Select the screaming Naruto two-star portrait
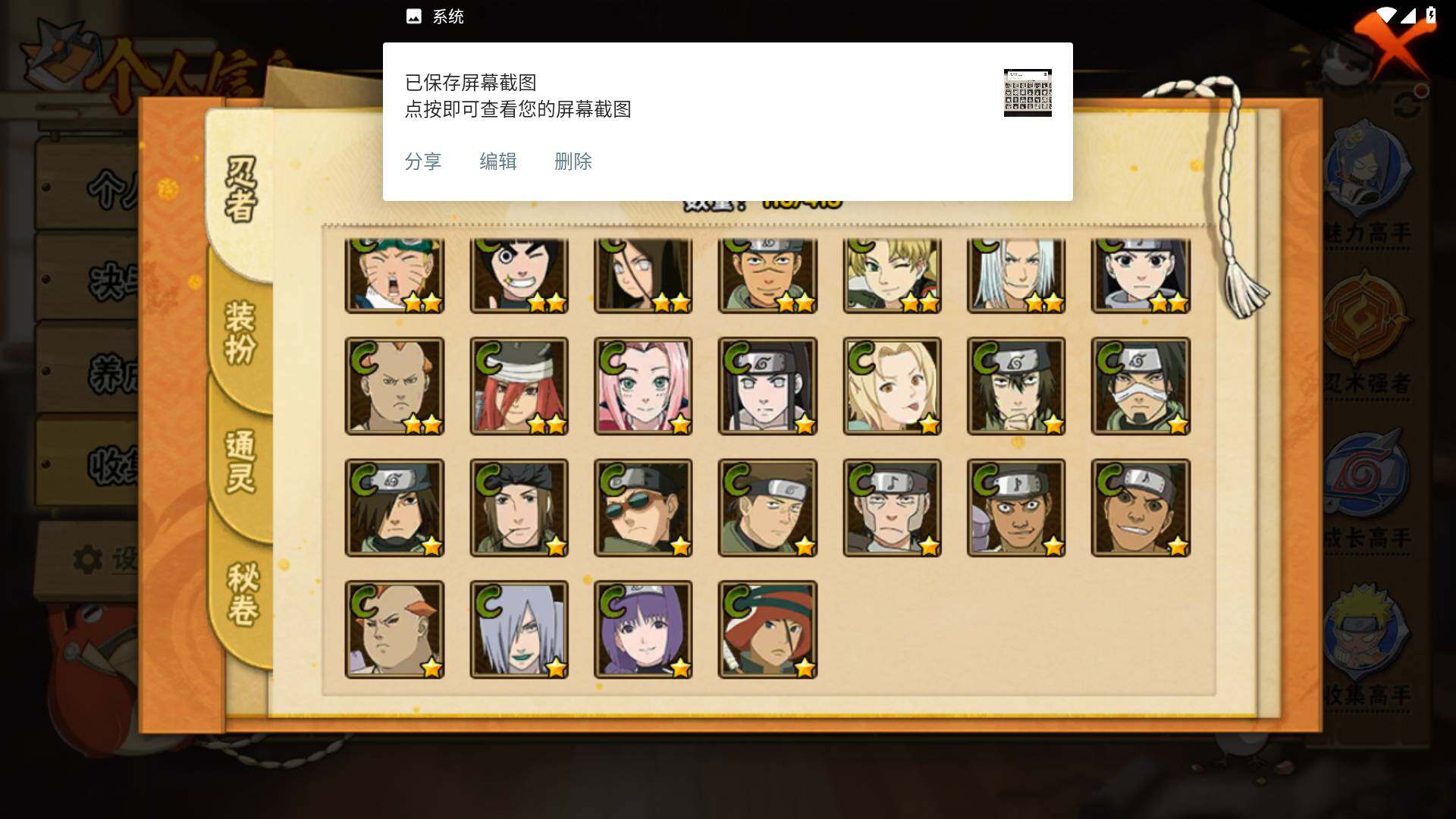Screen dimensions: 1456x819 (x=394, y=275)
